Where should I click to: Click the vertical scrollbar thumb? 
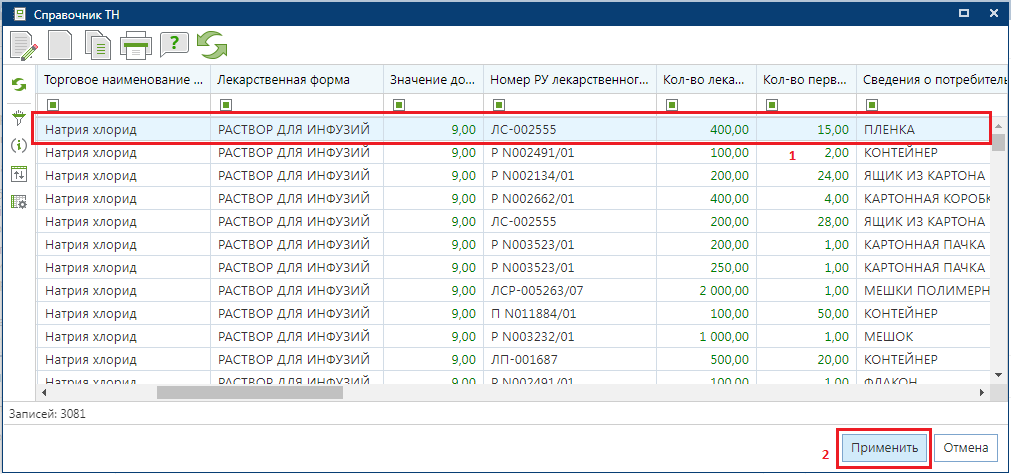999,141
